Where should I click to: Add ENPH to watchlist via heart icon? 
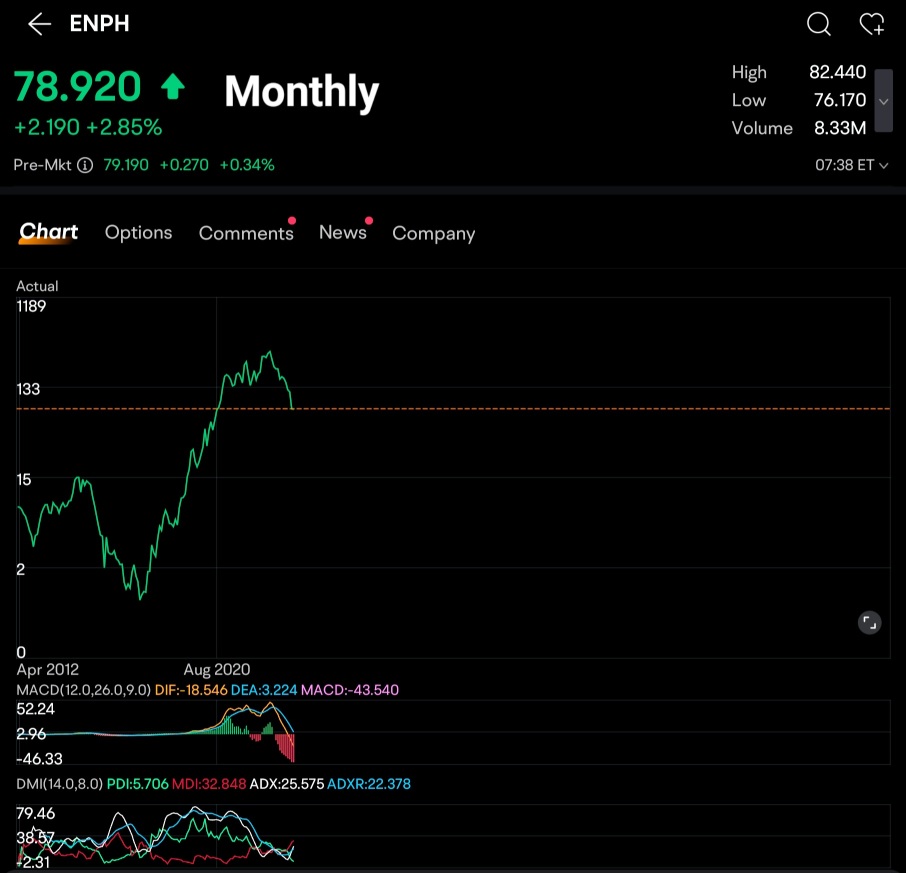[871, 24]
